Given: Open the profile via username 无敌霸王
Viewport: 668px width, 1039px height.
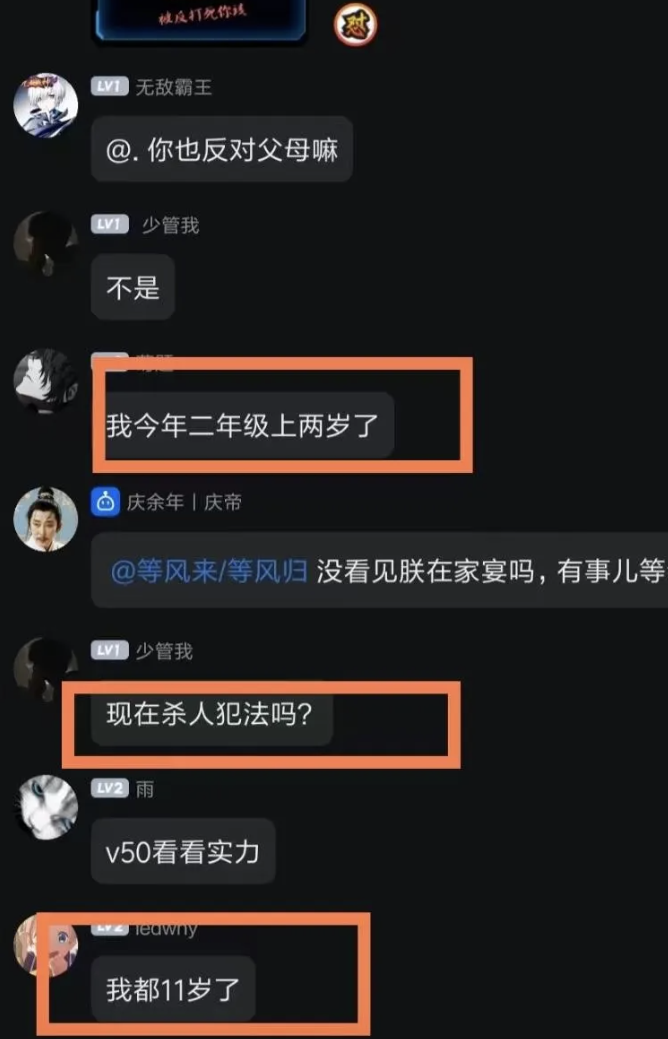Looking at the screenshot, I should tap(174, 87).
